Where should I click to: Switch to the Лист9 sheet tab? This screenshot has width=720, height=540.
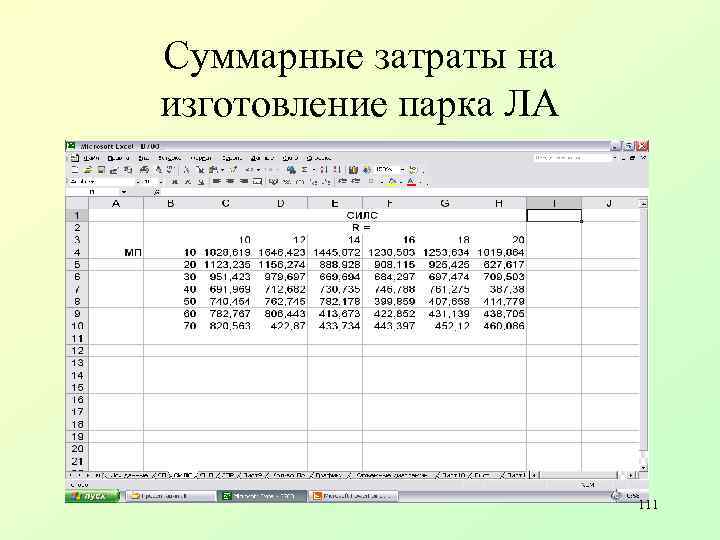(253, 475)
